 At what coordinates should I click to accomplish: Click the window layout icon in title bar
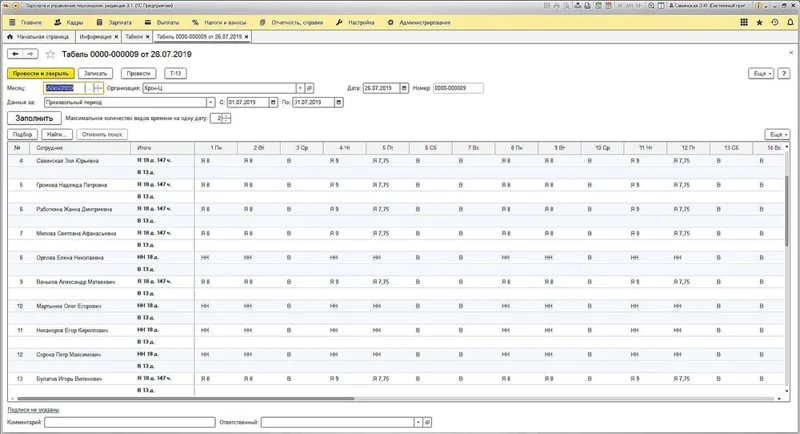661,6
